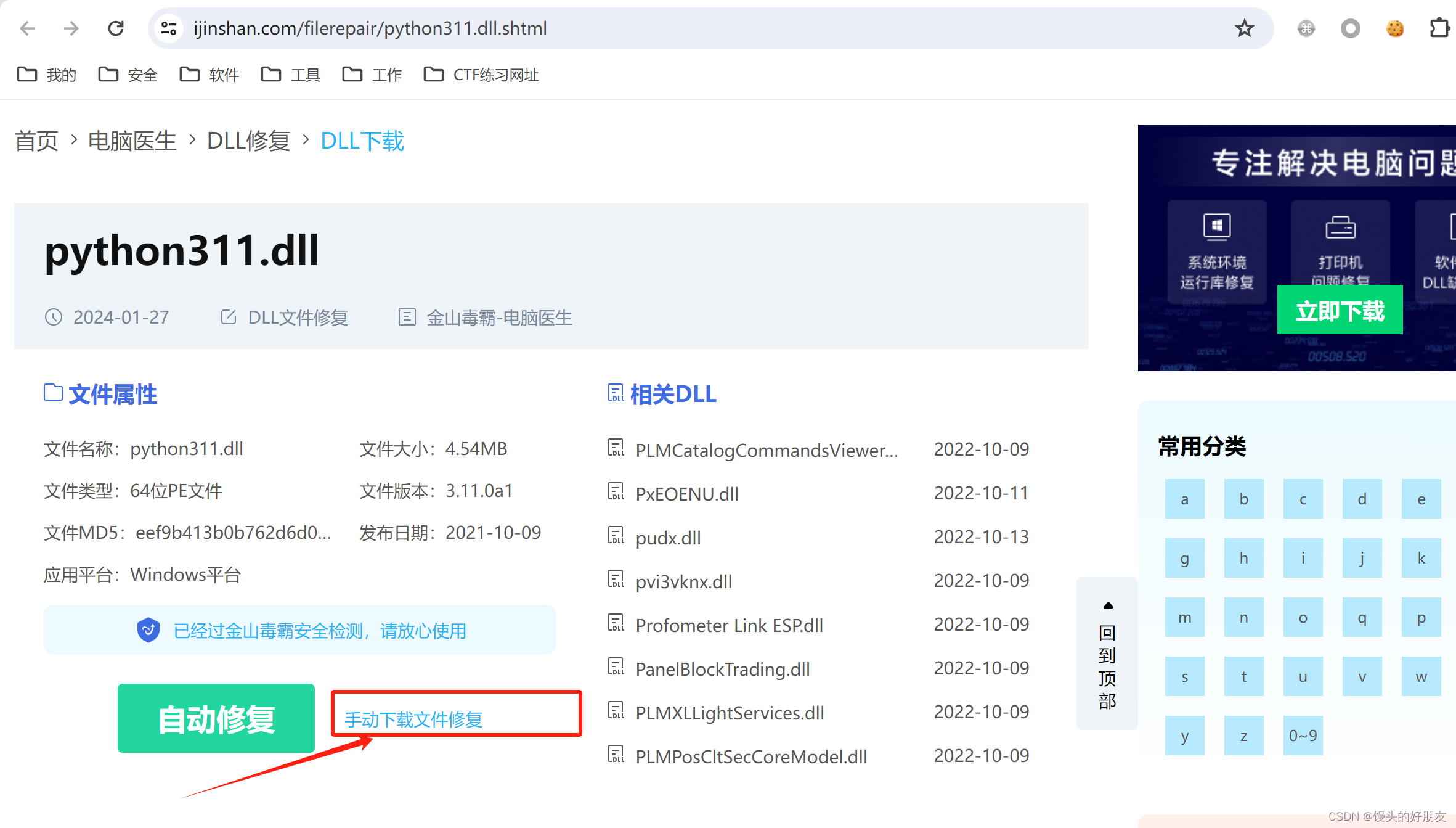Go to DLL修复 breadcrumb
The image size is (1456, 828).
(x=248, y=141)
